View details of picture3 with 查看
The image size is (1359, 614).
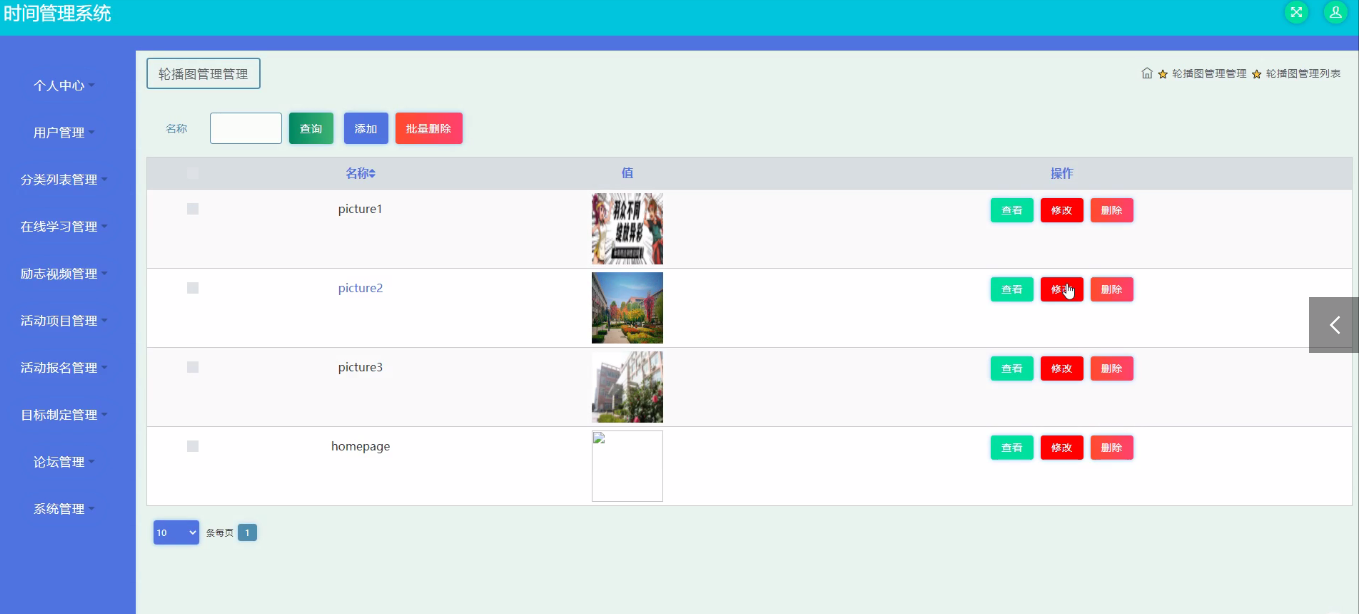click(1012, 368)
